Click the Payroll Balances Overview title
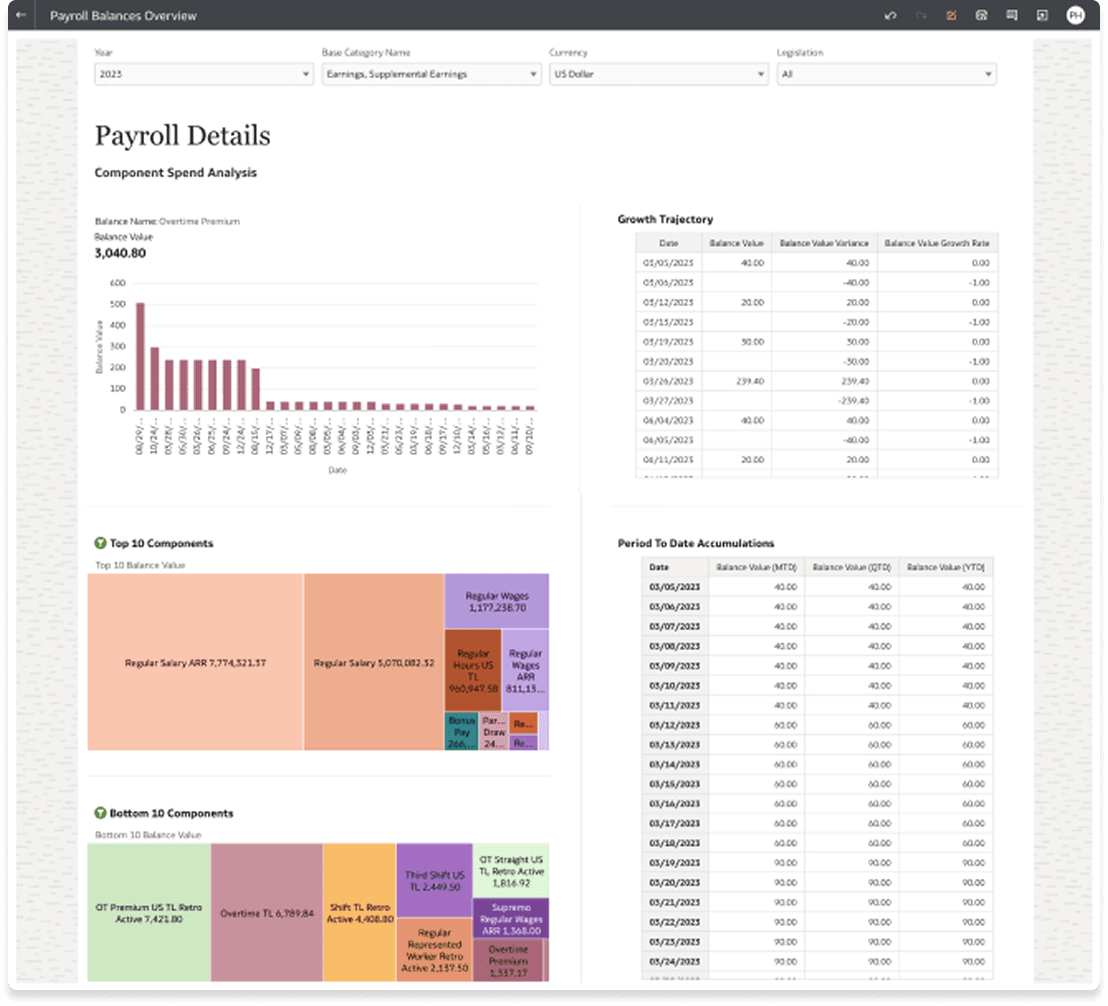Screen dimensions: 1108x1006 (x=123, y=16)
